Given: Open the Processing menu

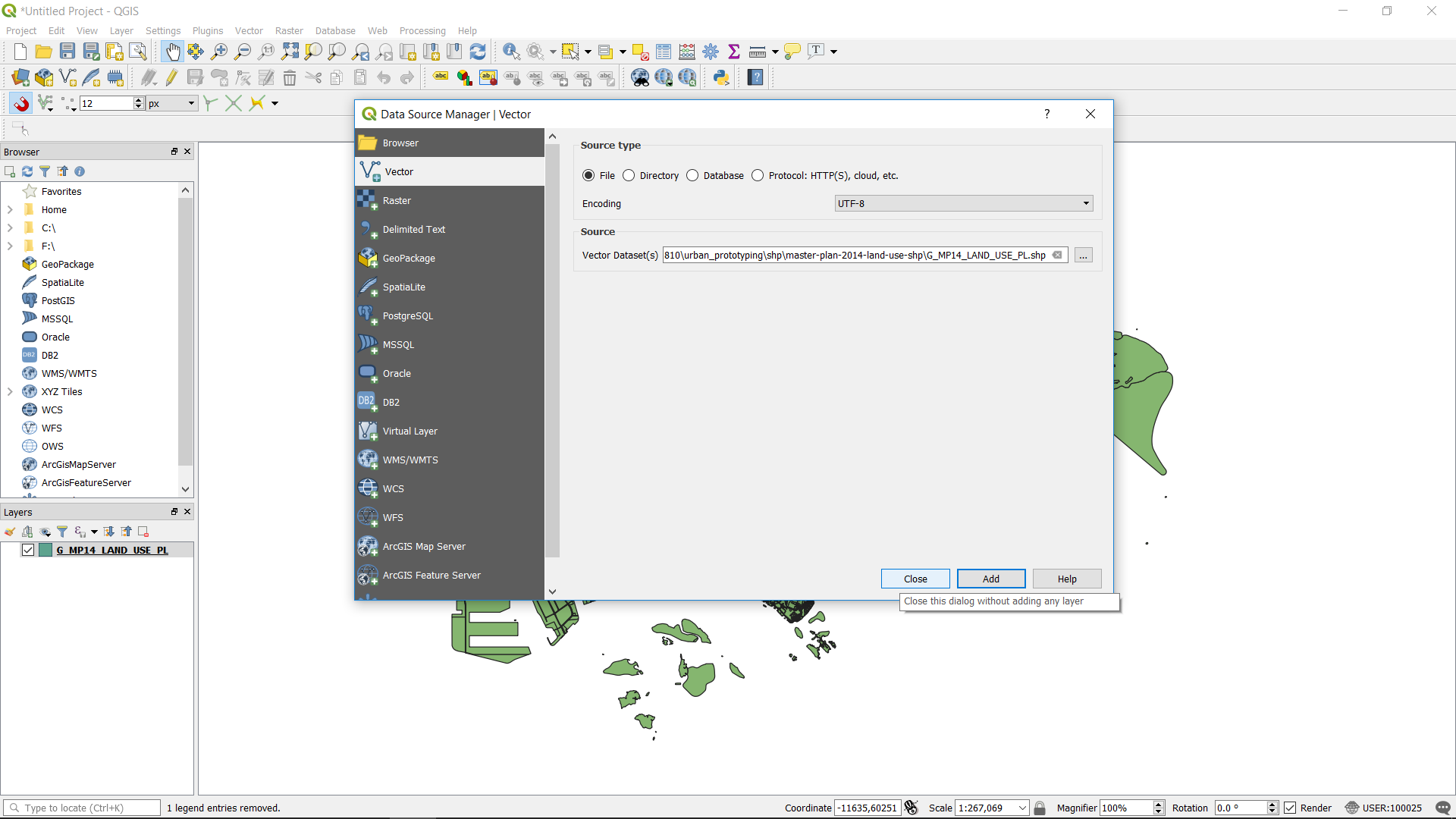Looking at the screenshot, I should tap(422, 31).
